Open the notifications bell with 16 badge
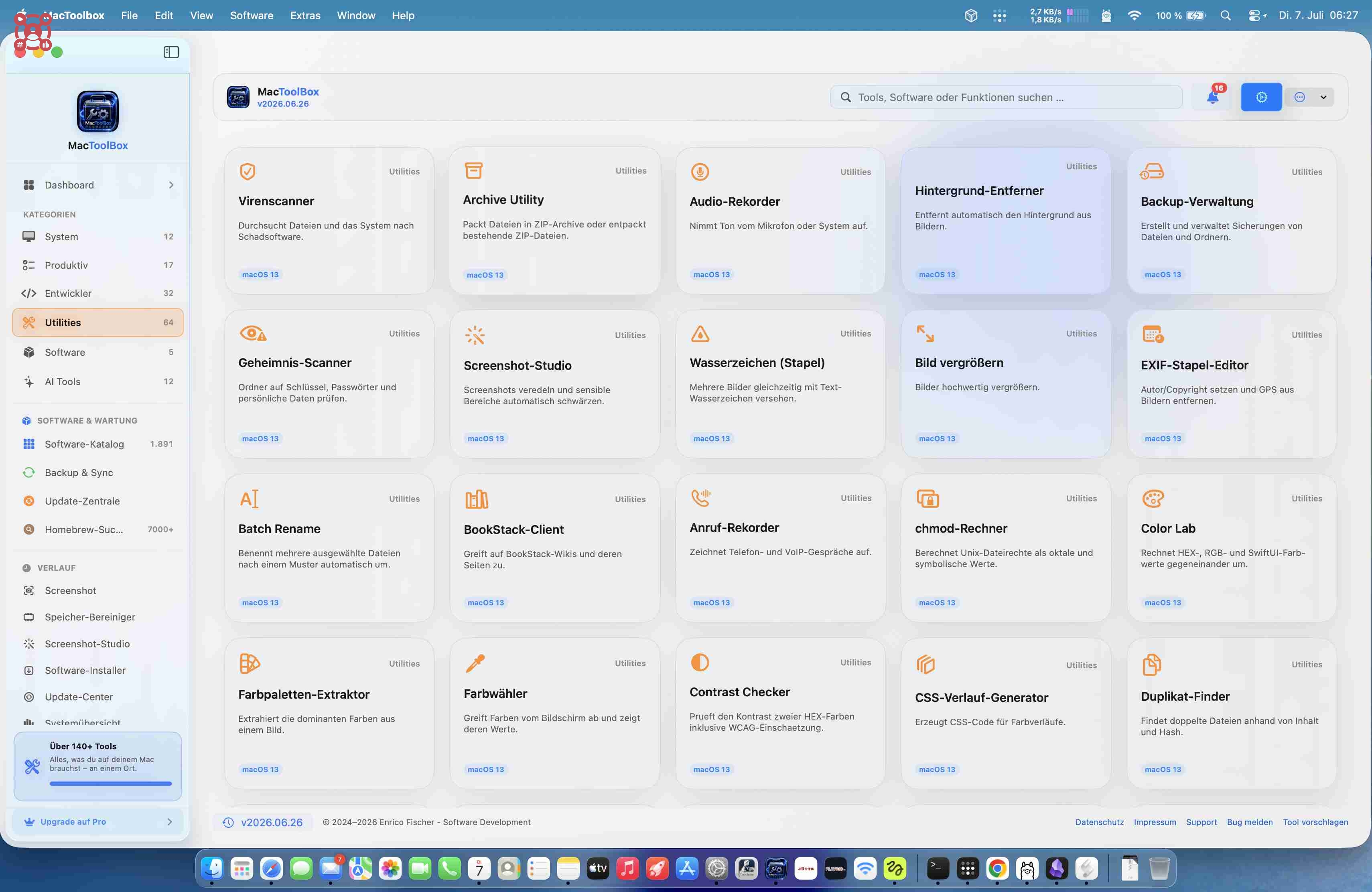This screenshot has width=1372, height=892. click(1213, 97)
